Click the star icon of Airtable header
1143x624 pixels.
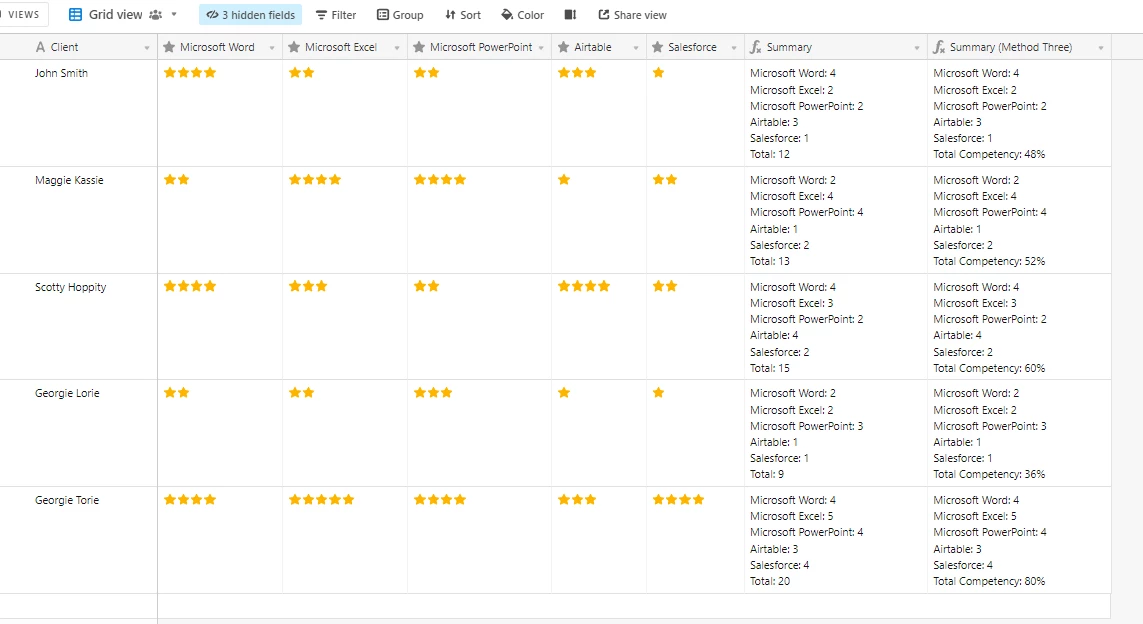563,47
